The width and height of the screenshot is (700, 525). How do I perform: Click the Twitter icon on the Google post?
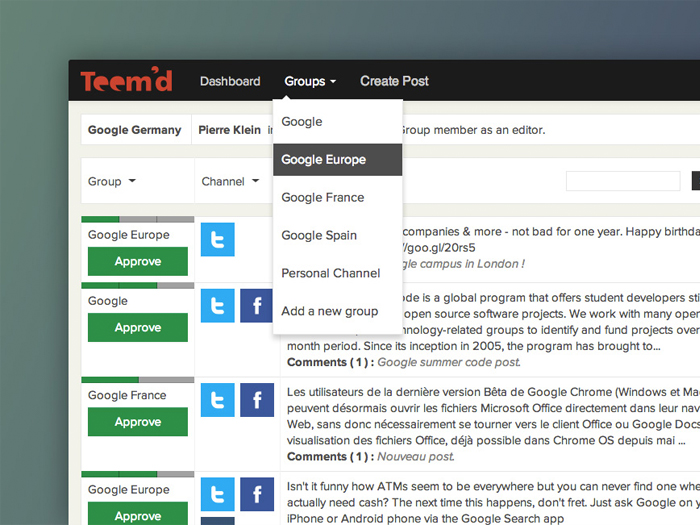click(217, 306)
